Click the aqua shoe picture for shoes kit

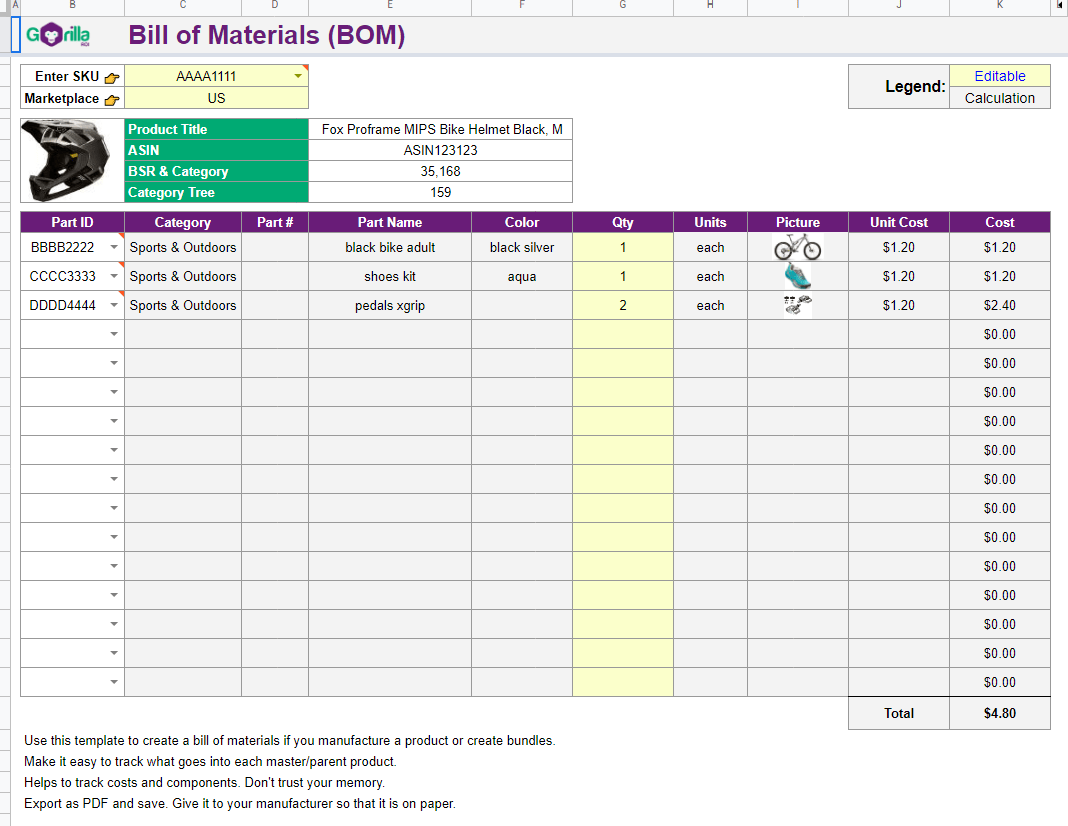pyautogui.click(x=797, y=276)
